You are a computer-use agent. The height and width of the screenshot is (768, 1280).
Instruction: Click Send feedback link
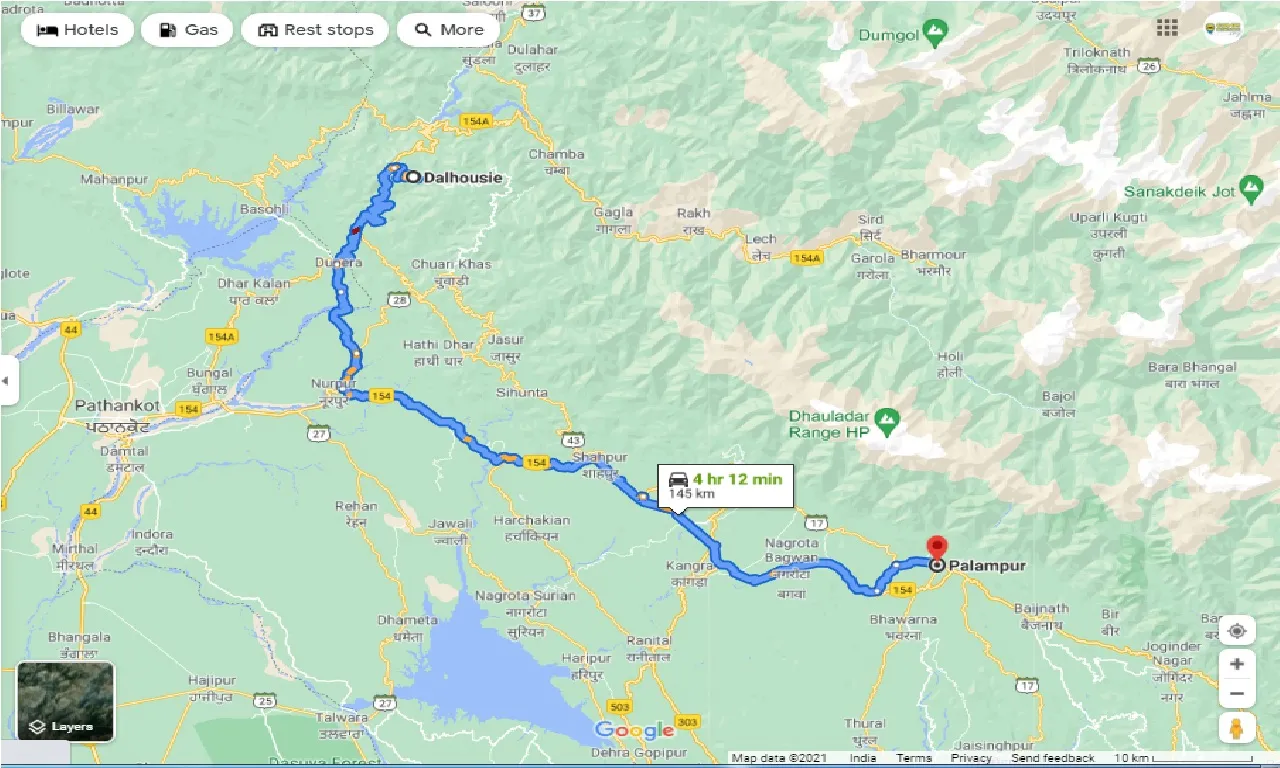point(1054,758)
